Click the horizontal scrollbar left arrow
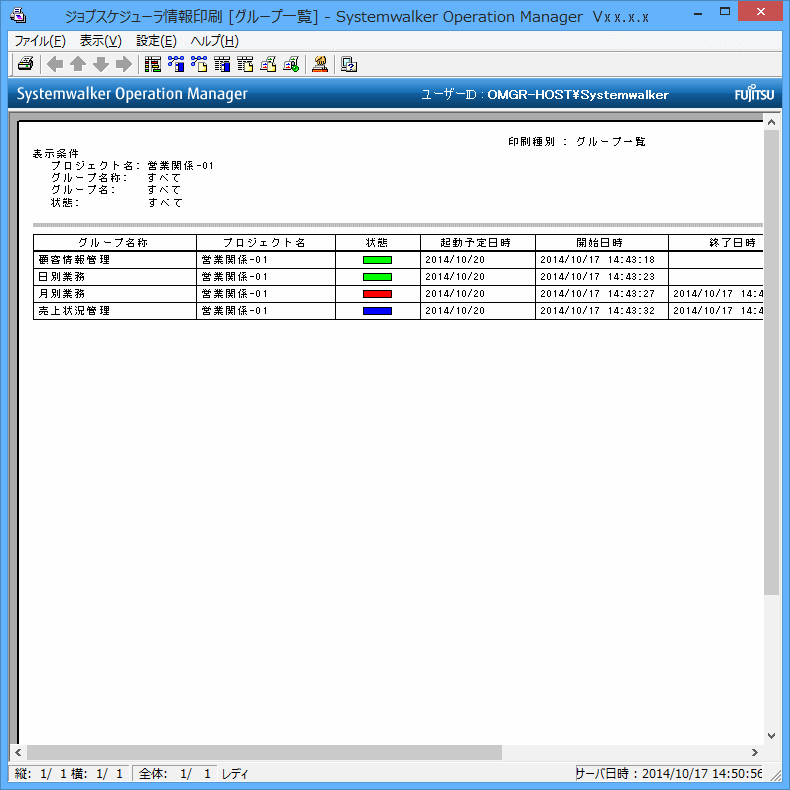790x790 pixels. point(18,752)
